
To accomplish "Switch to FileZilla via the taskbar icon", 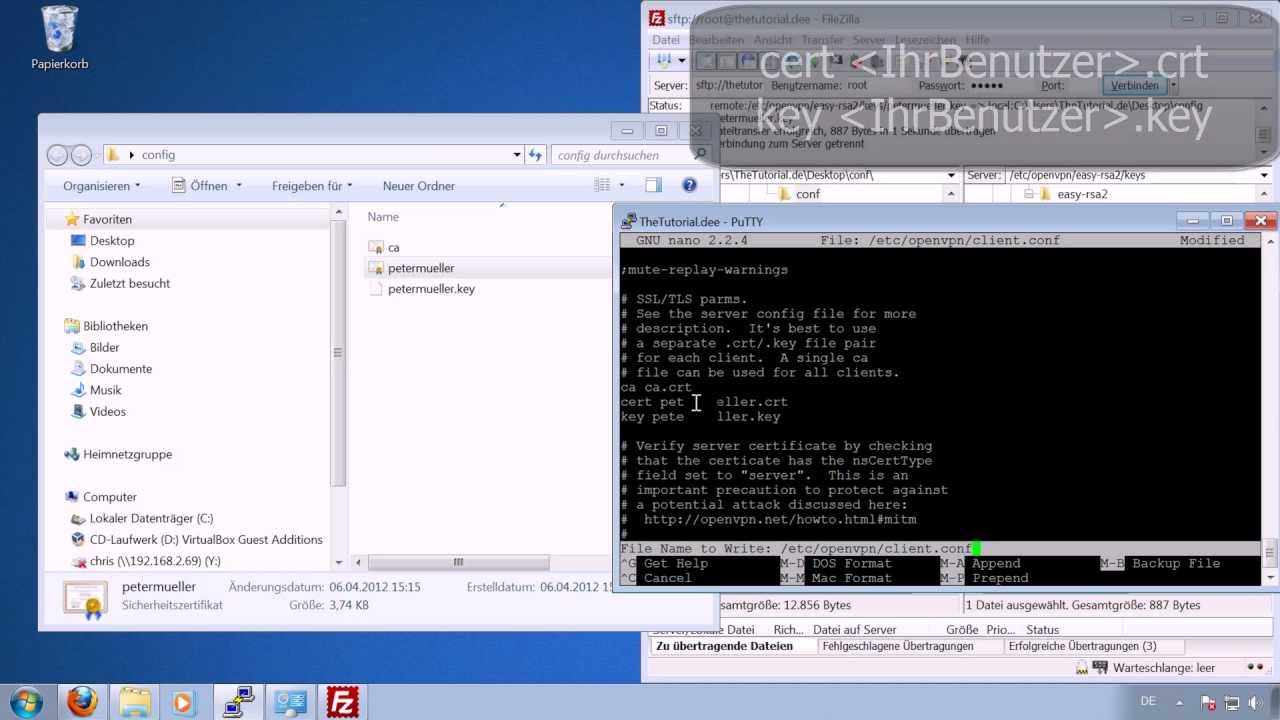I will pyautogui.click(x=343, y=702).
